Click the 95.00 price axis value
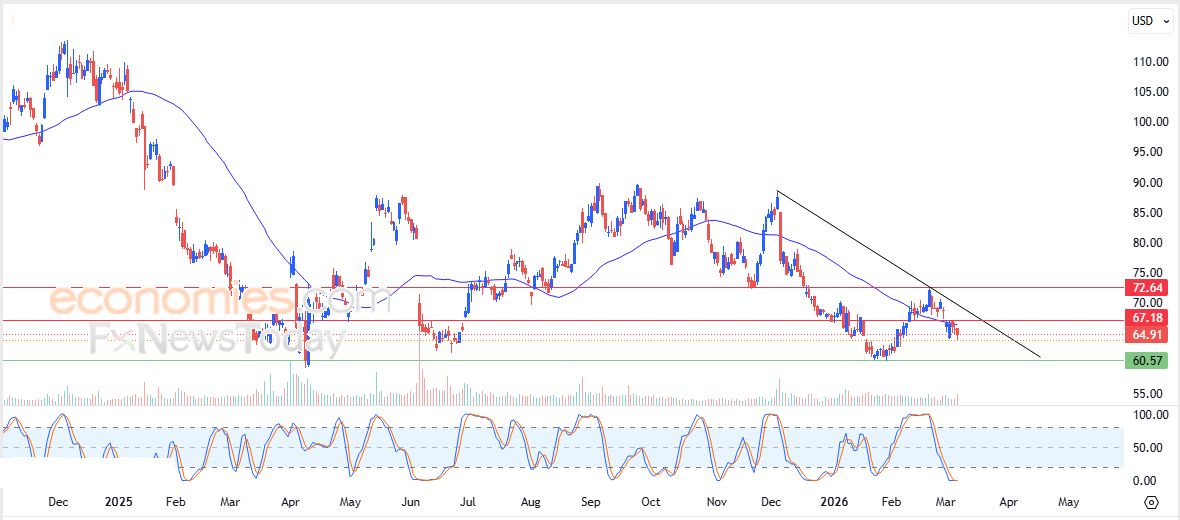Image resolution: width=1180 pixels, height=520 pixels. click(x=1148, y=151)
